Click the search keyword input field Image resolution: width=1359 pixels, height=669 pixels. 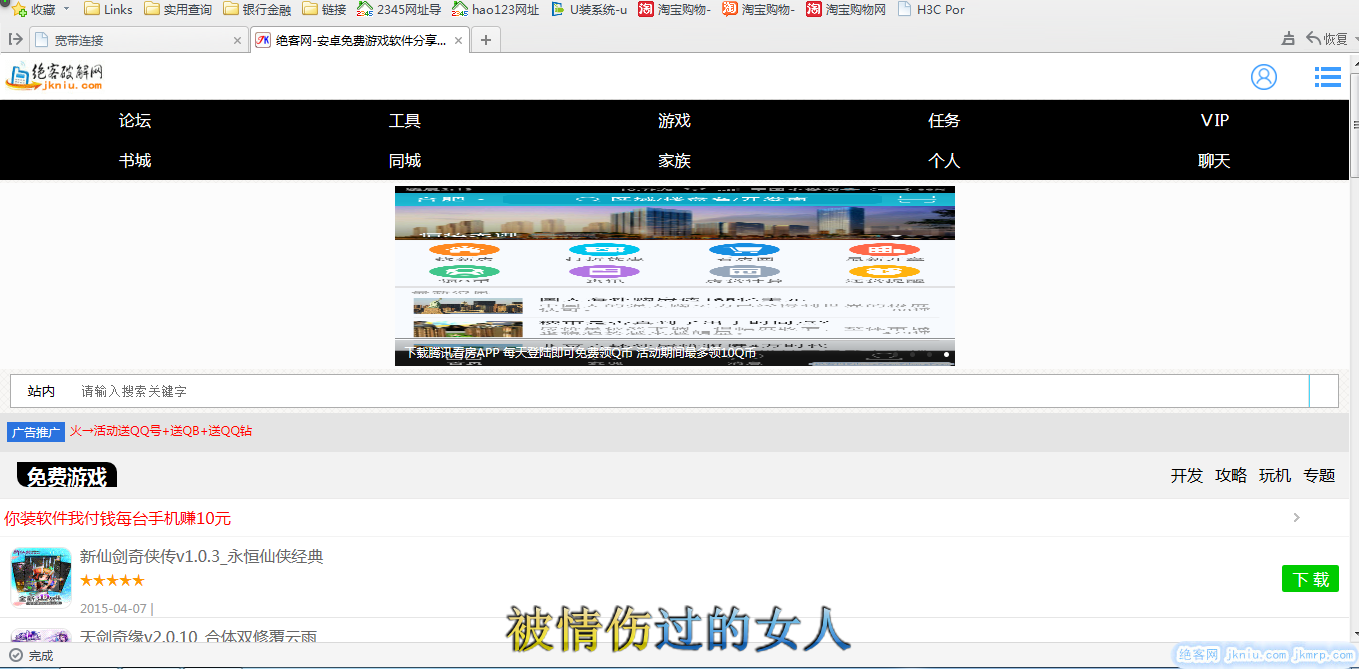click(690, 391)
